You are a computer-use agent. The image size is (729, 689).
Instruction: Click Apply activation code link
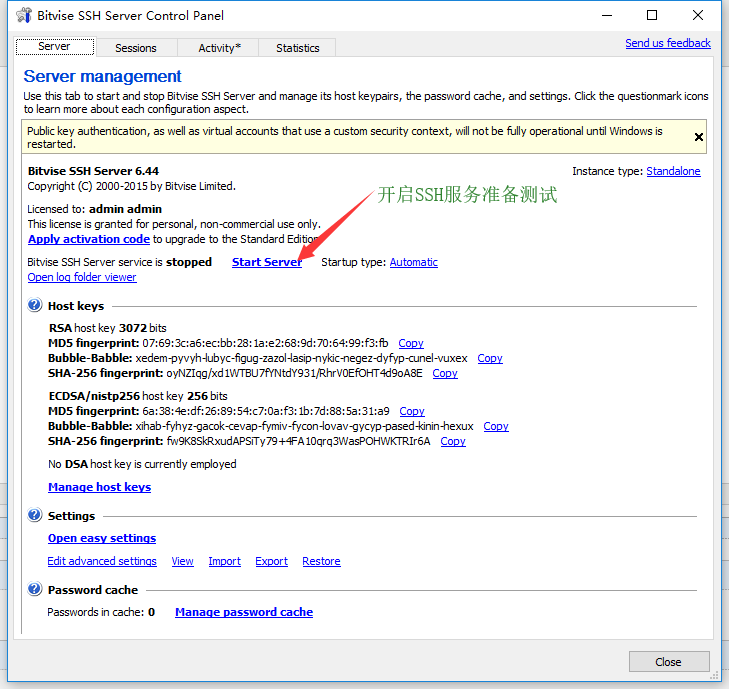[x=89, y=239]
